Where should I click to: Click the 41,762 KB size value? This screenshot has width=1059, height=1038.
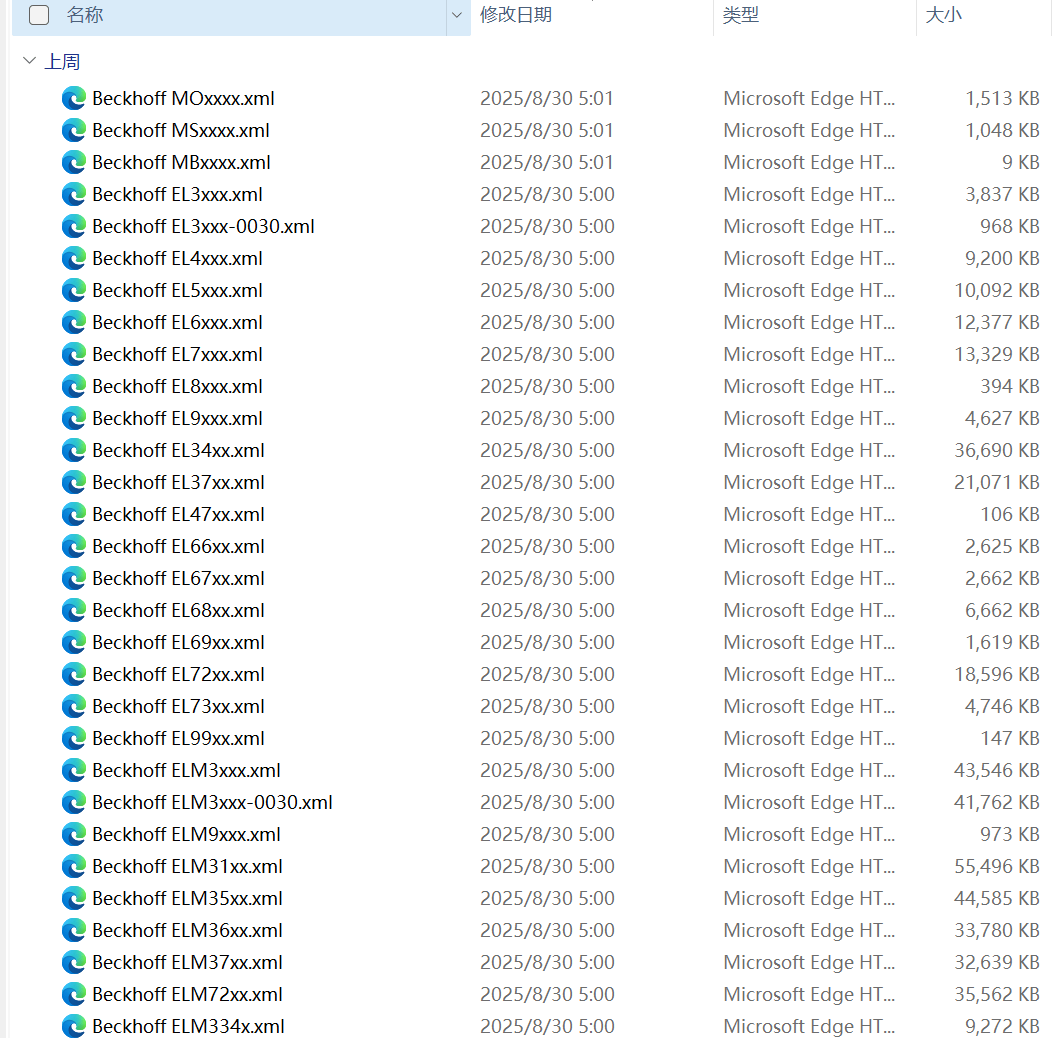[997, 803]
